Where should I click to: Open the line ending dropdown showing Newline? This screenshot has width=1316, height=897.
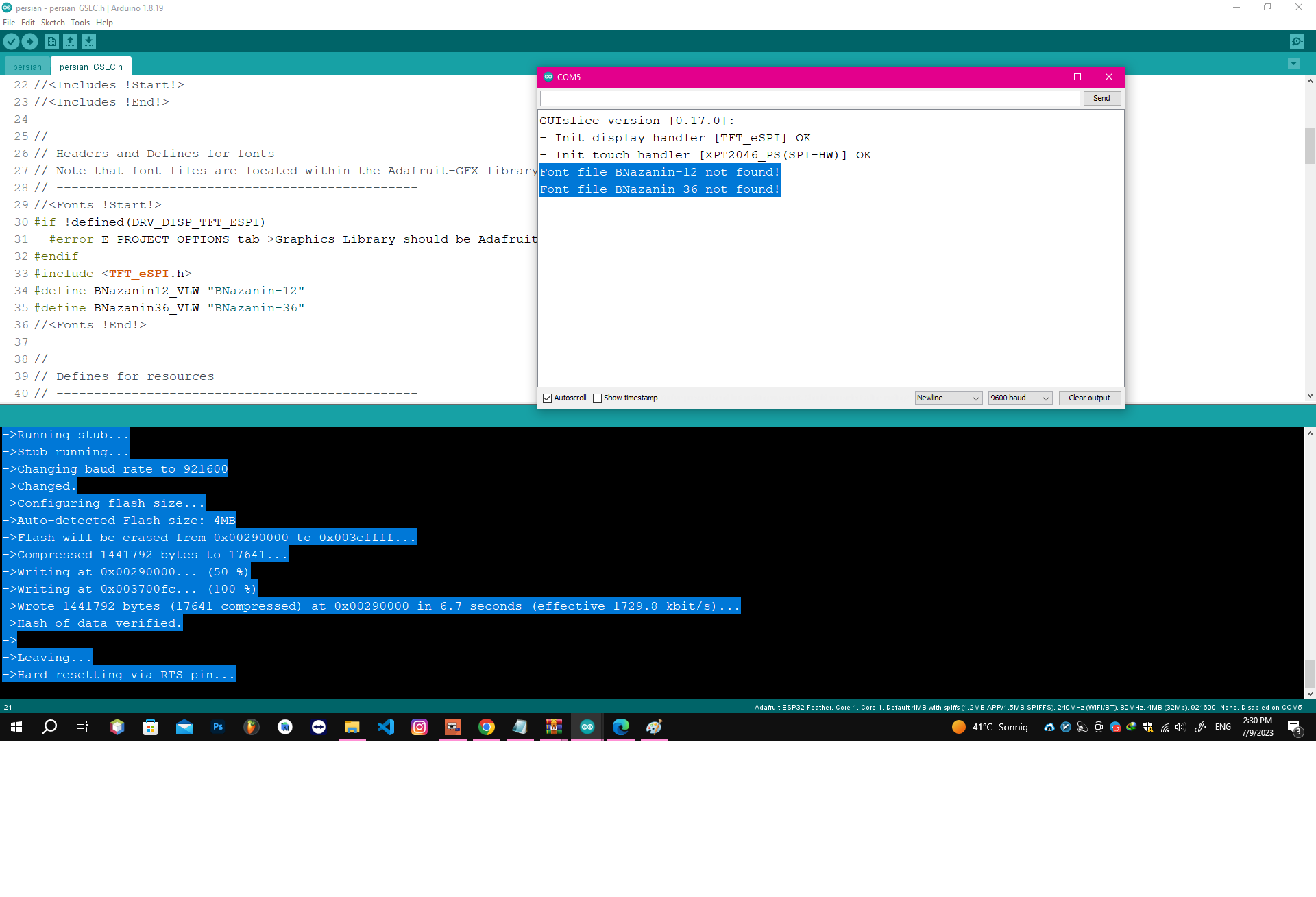pos(948,398)
